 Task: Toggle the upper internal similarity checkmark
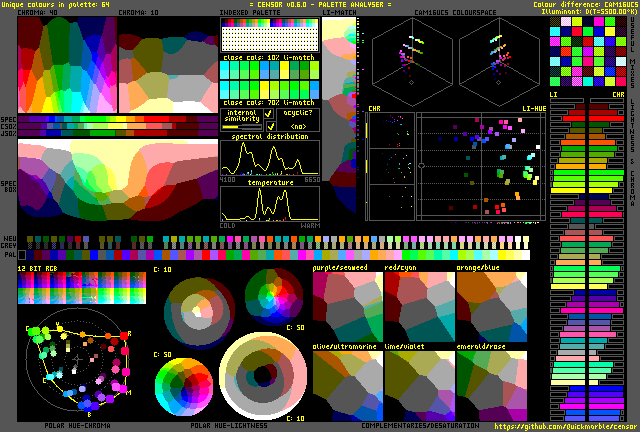tap(270, 116)
